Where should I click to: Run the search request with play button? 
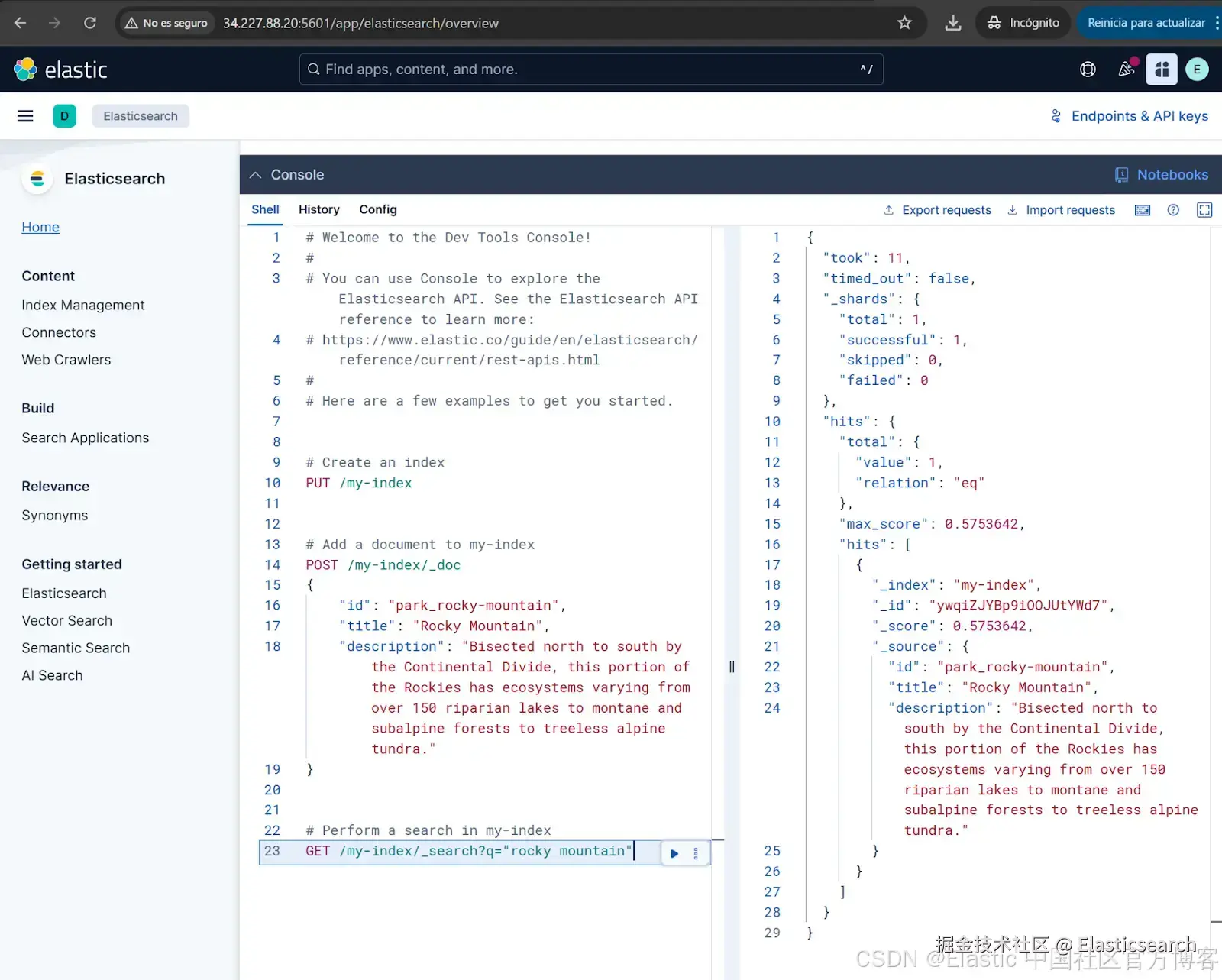pyautogui.click(x=674, y=853)
